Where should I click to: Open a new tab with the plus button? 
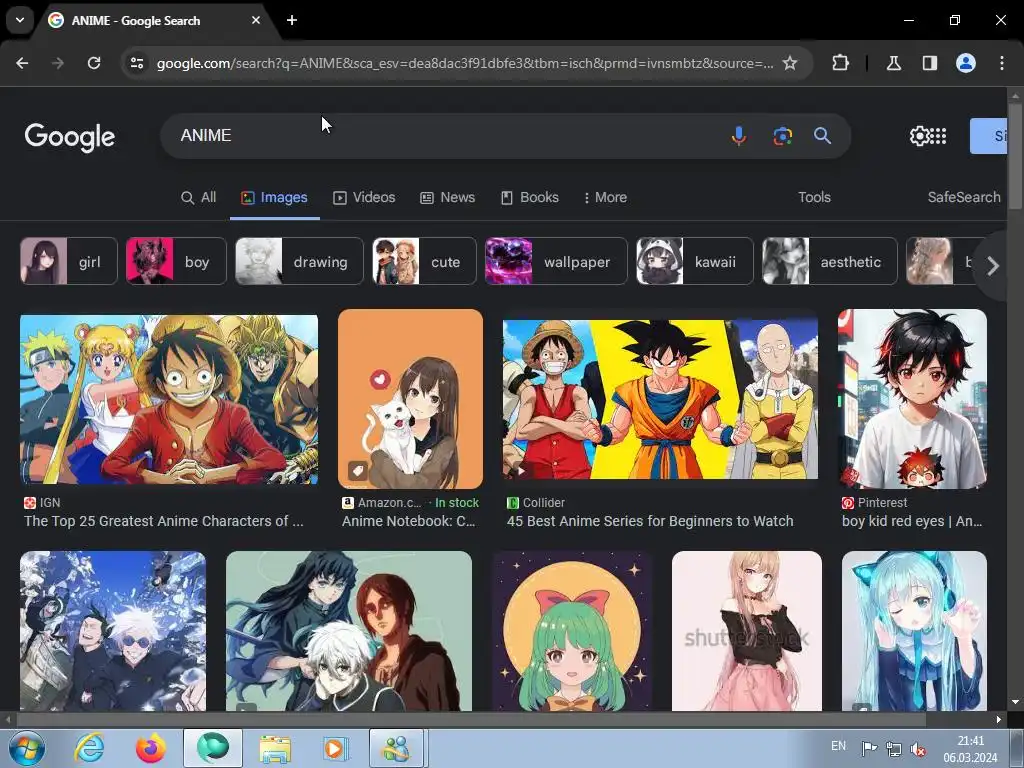[x=292, y=20]
